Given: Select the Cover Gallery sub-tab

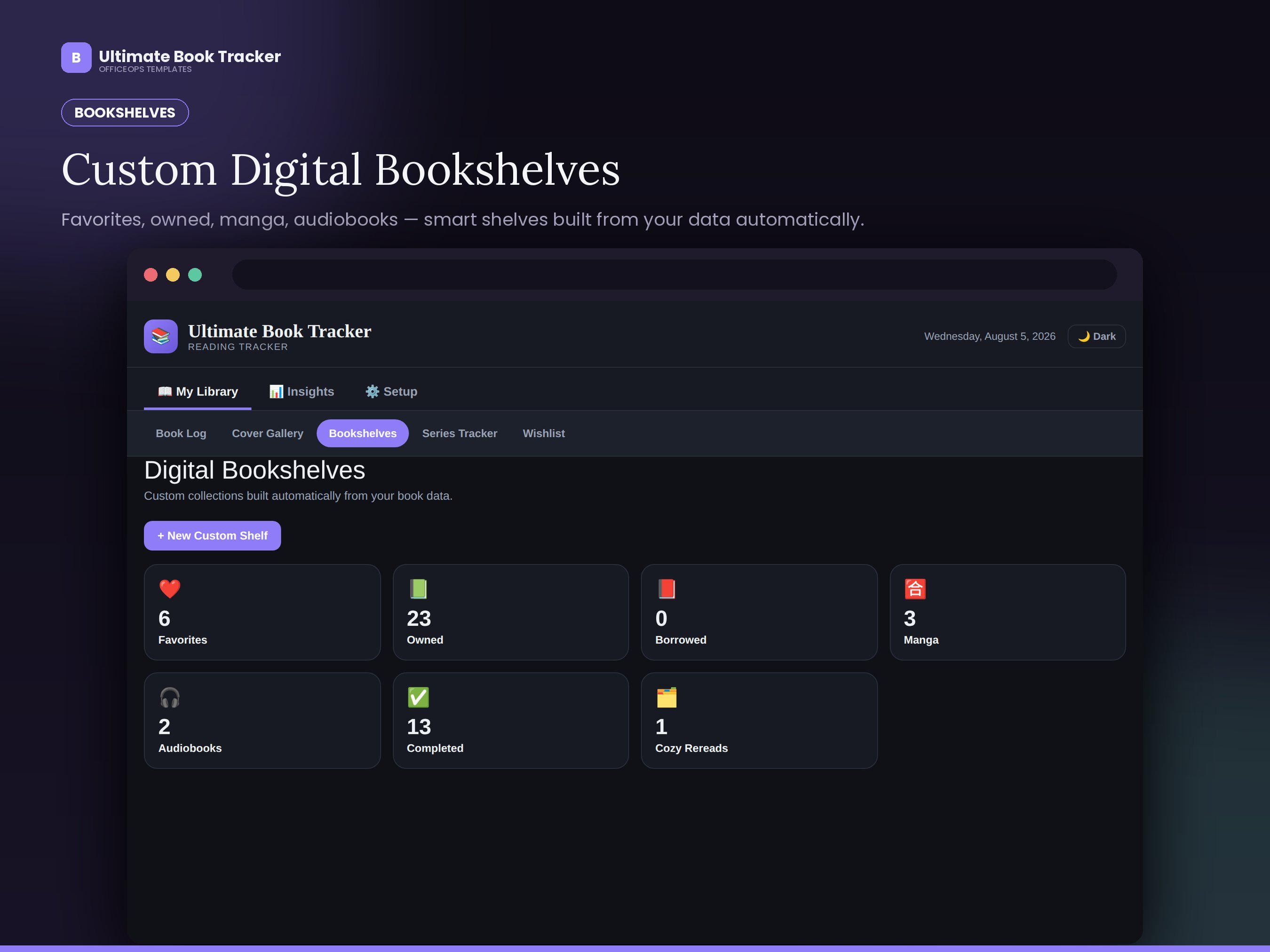Looking at the screenshot, I should pos(268,433).
